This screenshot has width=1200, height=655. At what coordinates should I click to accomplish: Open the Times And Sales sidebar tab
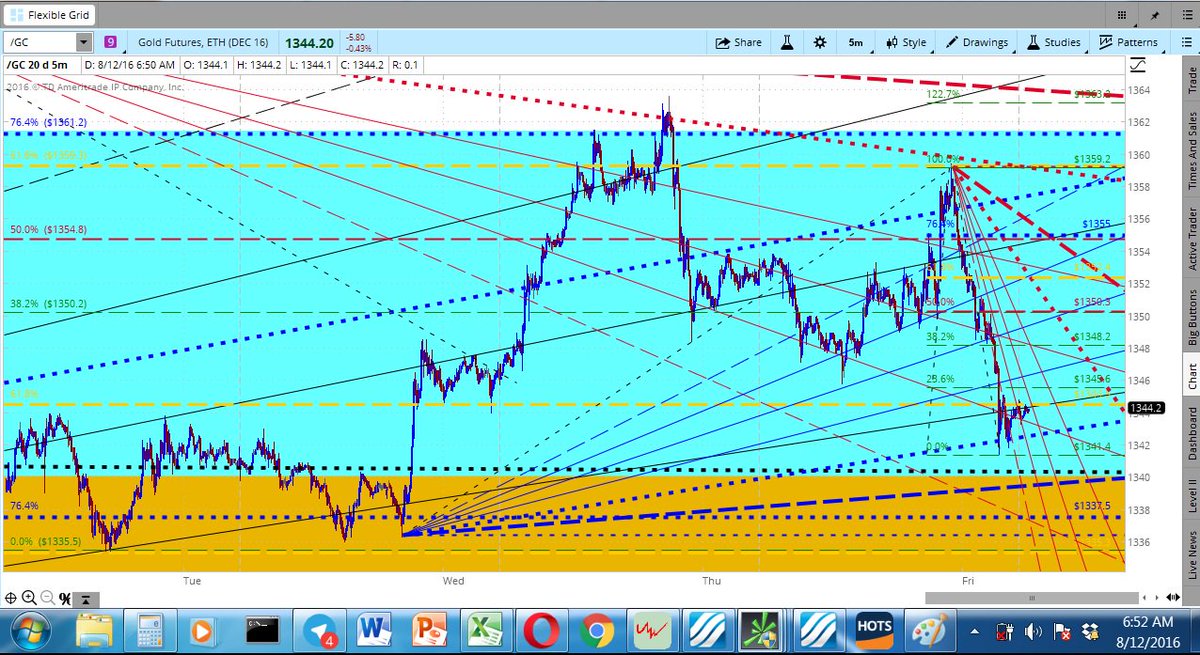(x=1191, y=151)
